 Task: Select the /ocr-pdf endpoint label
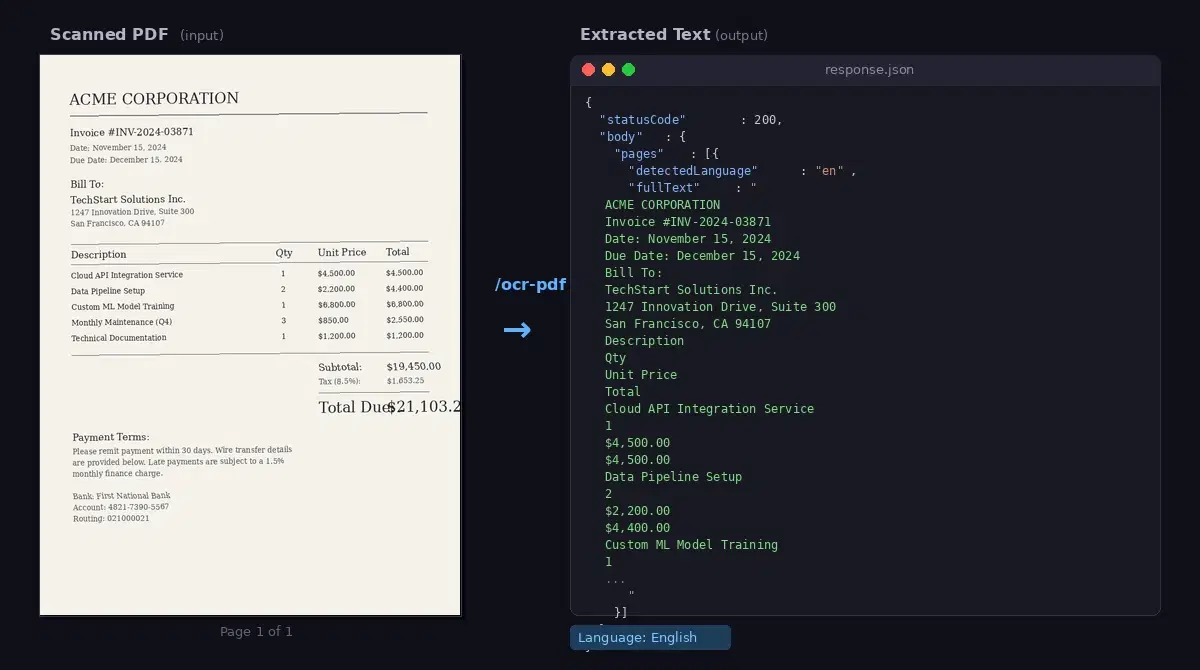click(x=530, y=284)
